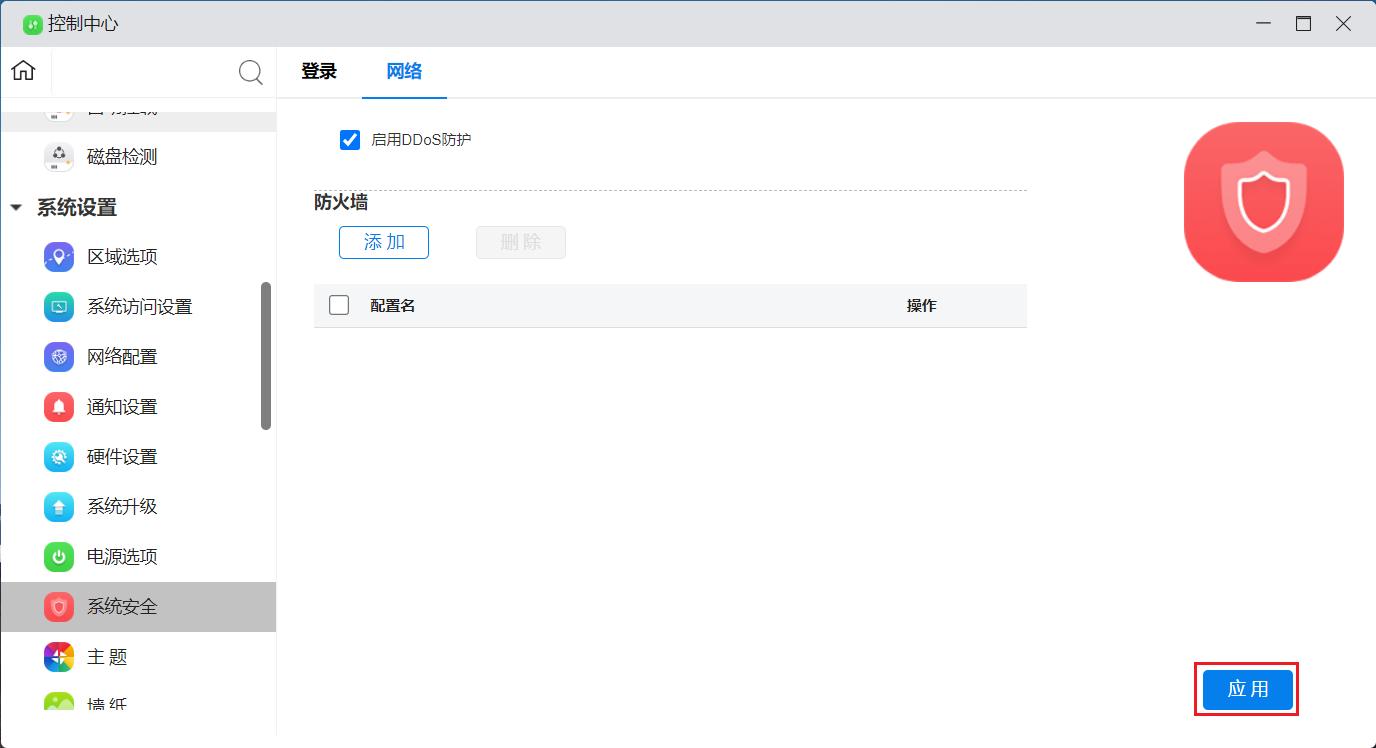This screenshot has height=748, width=1376.
Task: Open 系统升级 upgrade arrow icon
Action: 59,507
